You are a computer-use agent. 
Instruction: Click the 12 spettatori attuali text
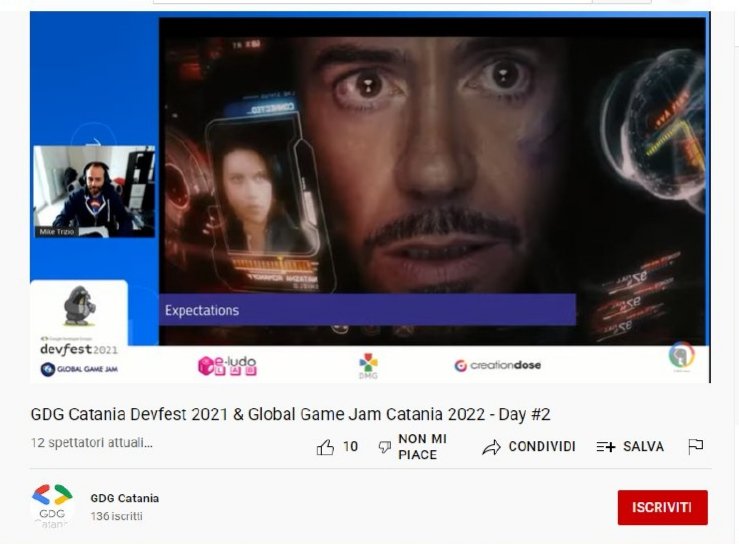pos(91,443)
